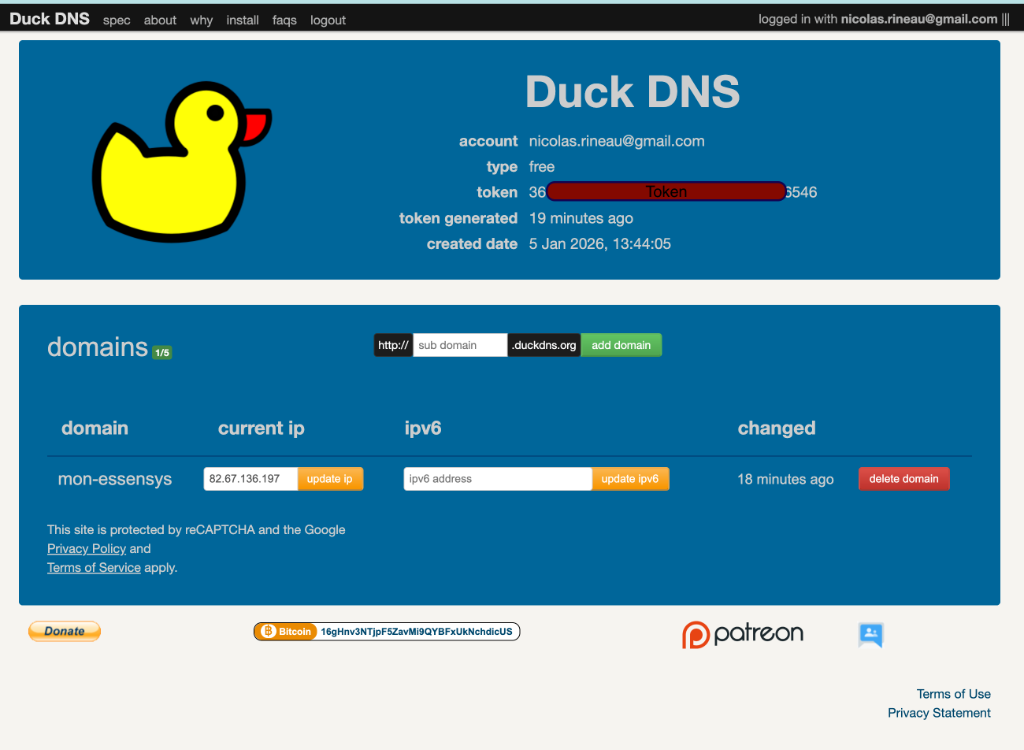The image size is (1024, 750).
Task: Delete the mon-essensys domain
Action: click(x=903, y=478)
